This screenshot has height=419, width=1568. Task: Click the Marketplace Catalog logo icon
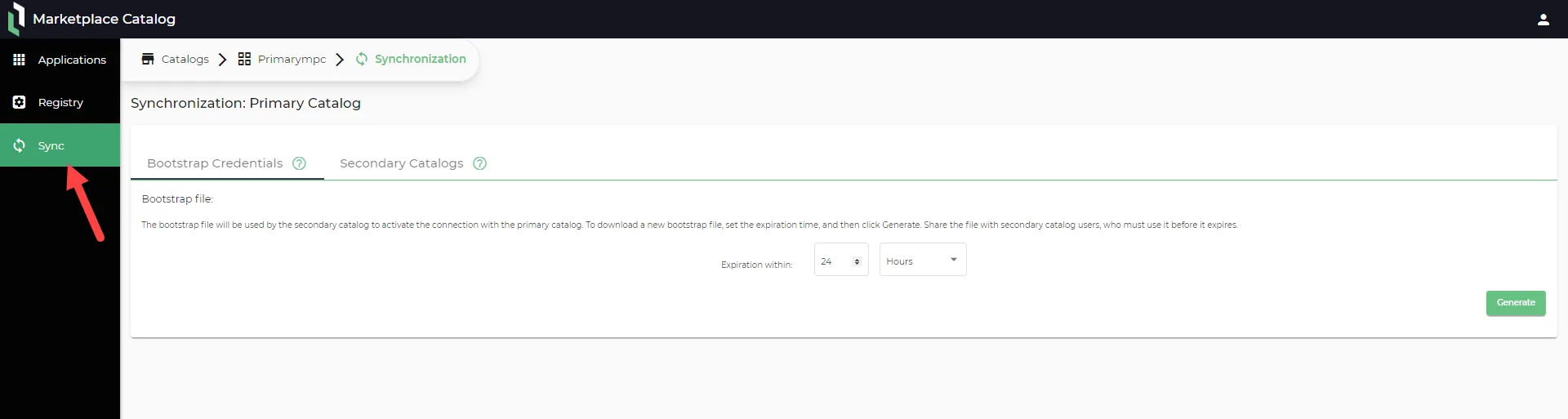[x=16, y=18]
